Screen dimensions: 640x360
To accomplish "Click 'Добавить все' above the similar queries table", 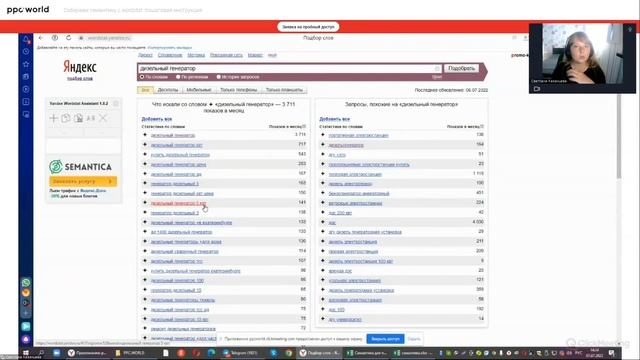I will [334, 119].
